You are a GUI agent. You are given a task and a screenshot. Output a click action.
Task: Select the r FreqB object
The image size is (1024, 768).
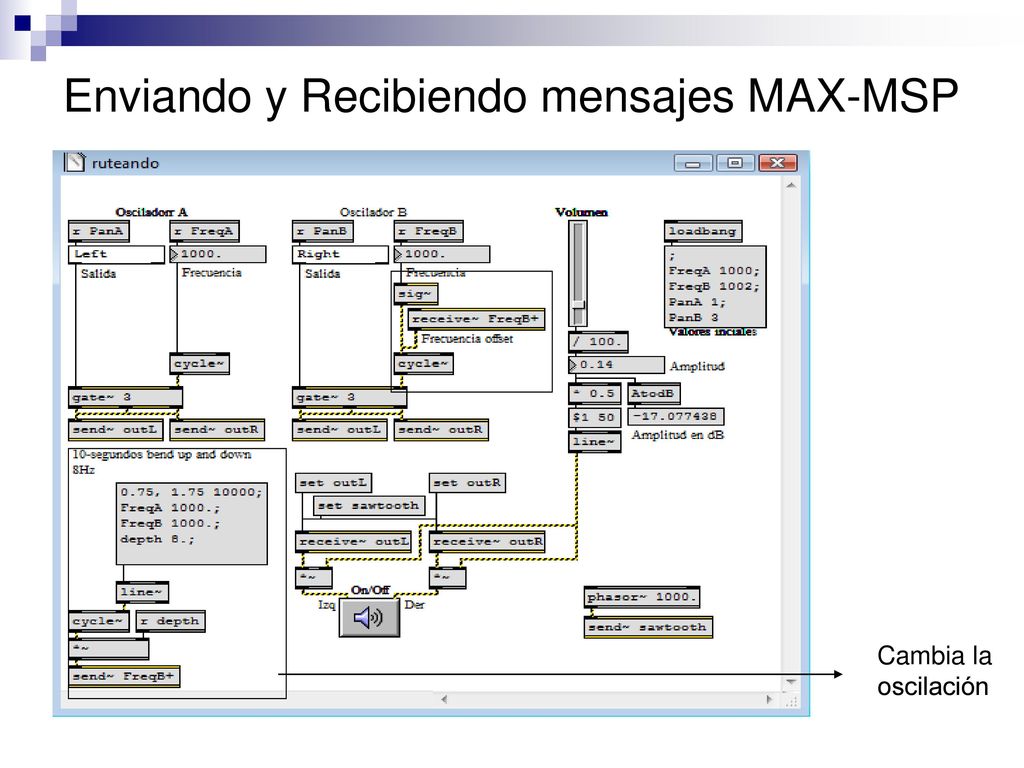(x=429, y=231)
